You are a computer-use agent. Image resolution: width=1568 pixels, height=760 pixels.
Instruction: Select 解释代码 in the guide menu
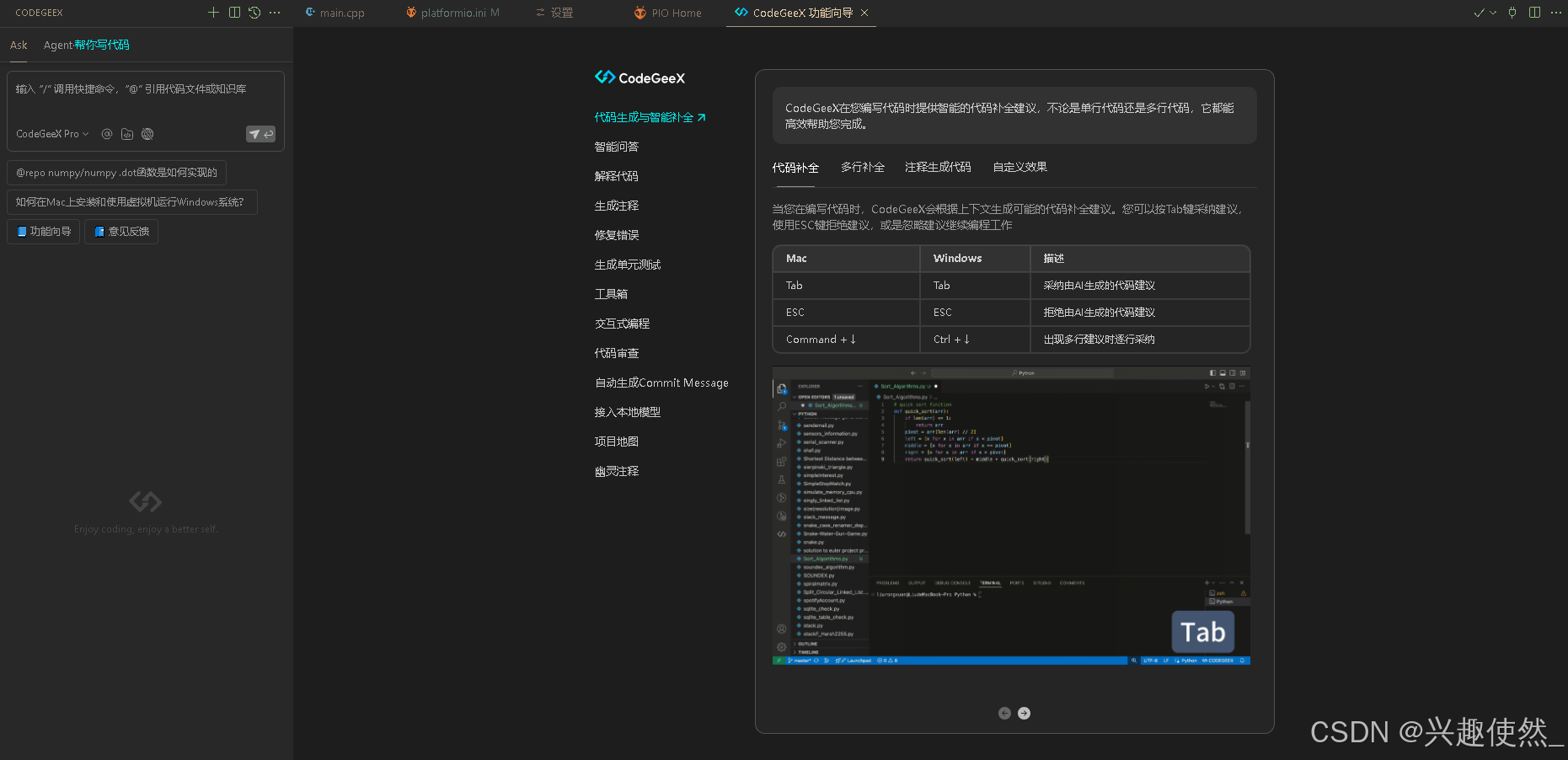pos(617,176)
